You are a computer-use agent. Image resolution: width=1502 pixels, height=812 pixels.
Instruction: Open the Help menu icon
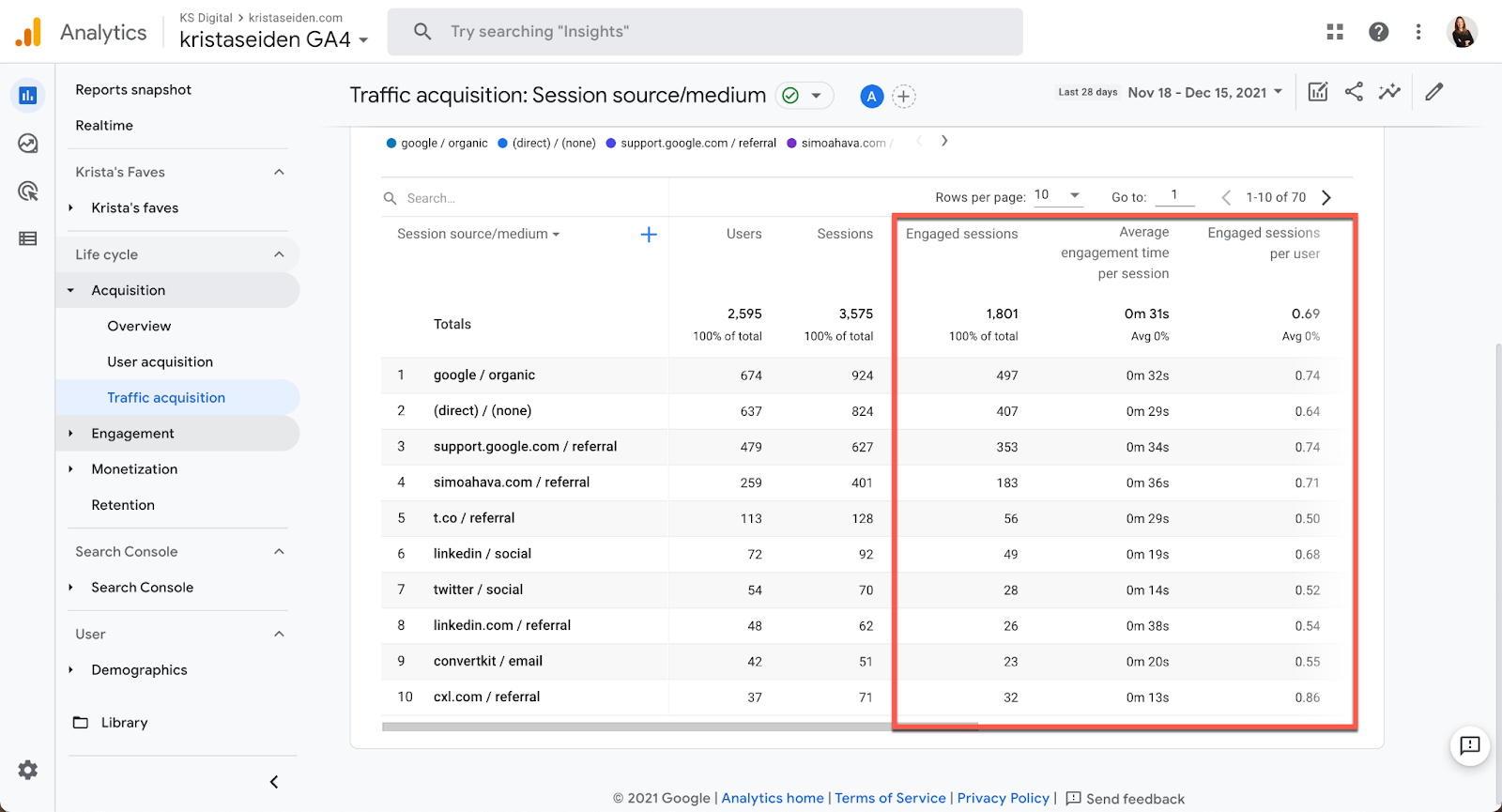(1378, 32)
